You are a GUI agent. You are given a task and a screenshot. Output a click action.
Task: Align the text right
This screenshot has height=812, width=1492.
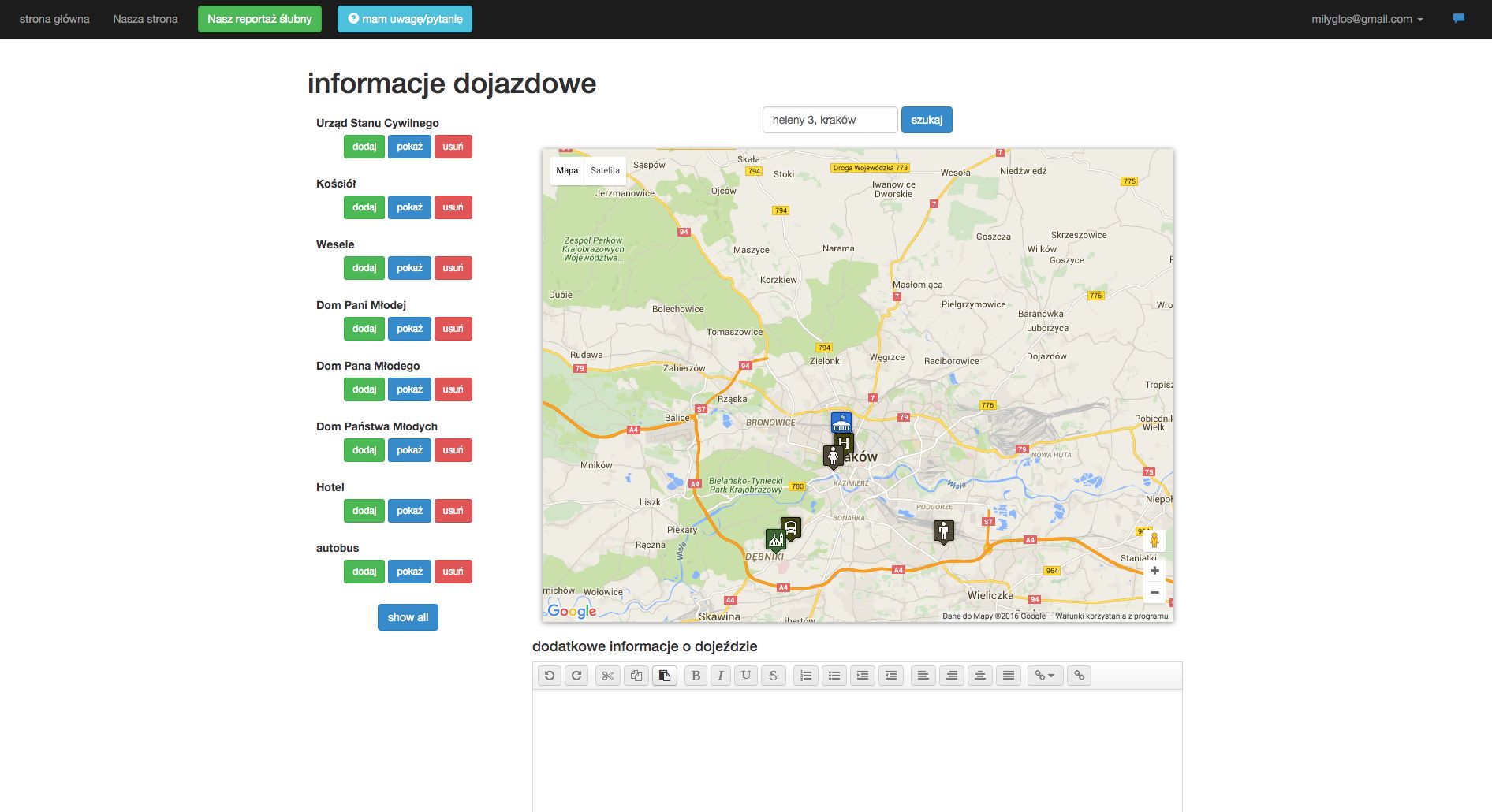pyautogui.click(x=952, y=676)
